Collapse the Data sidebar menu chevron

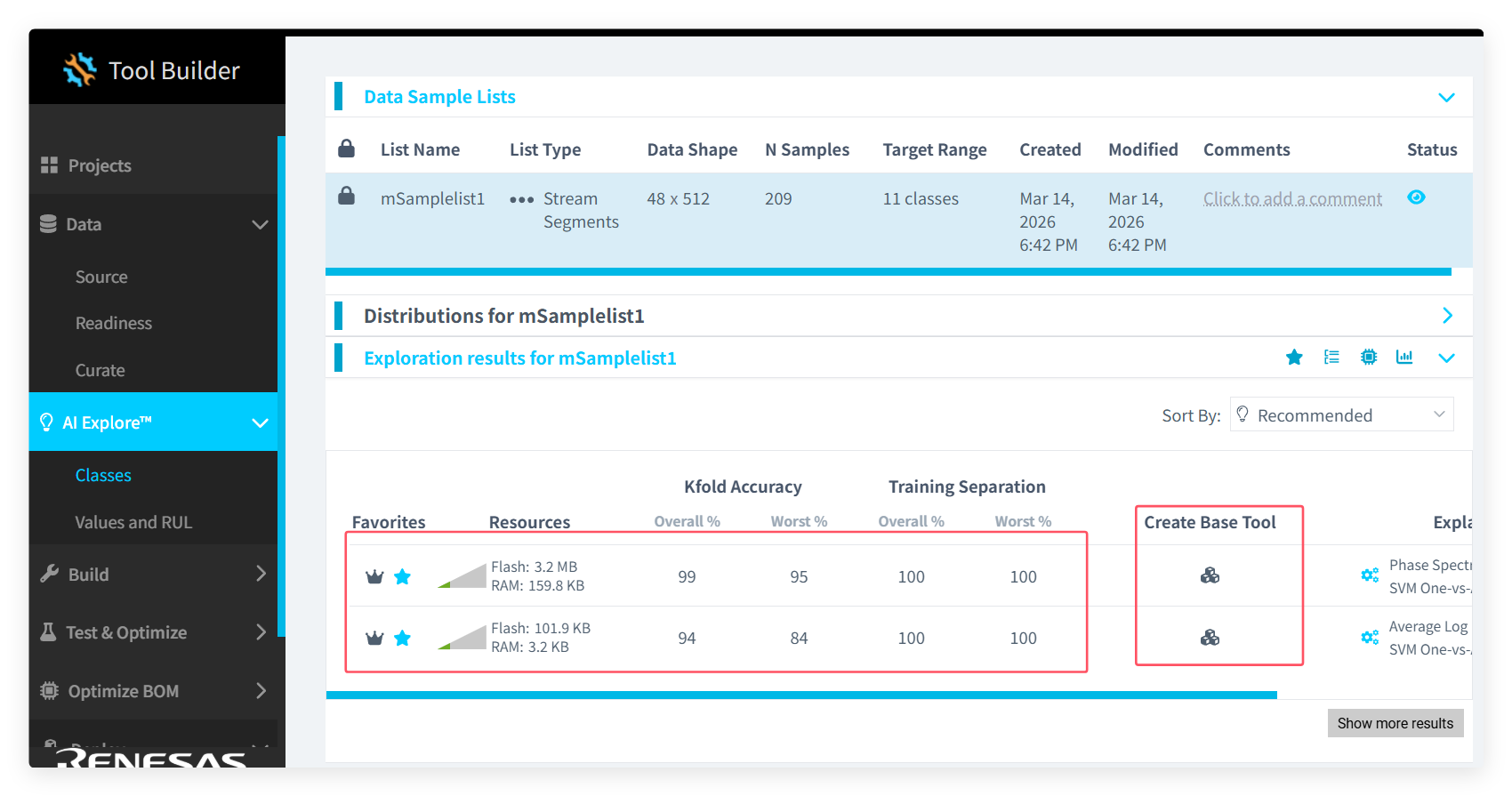click(x=260, y=224)
